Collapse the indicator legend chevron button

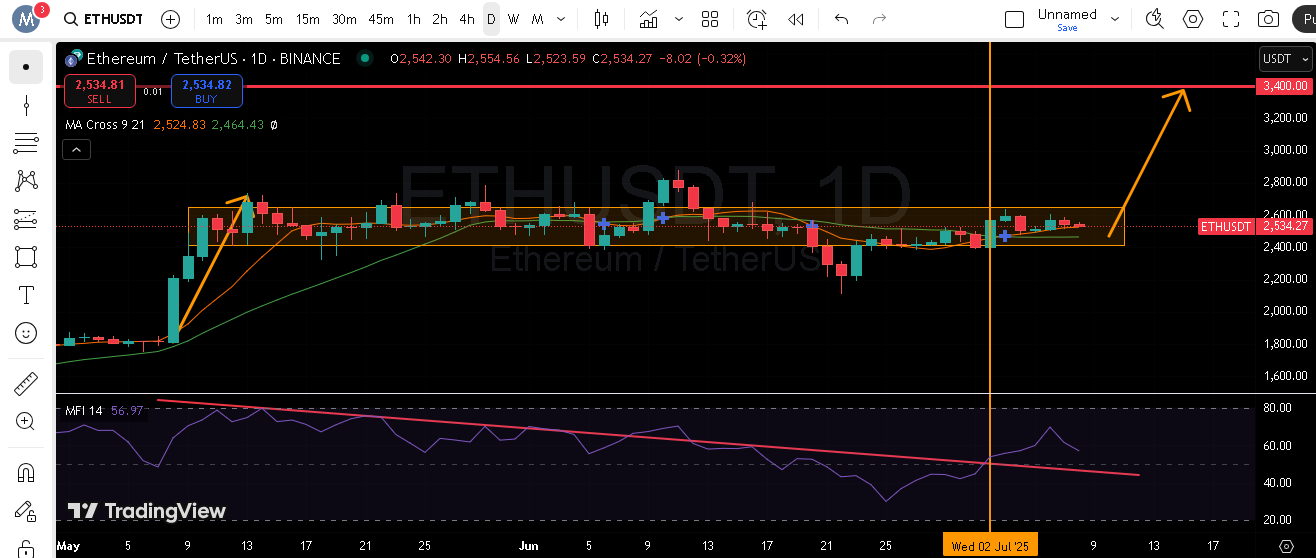(76, 150)
